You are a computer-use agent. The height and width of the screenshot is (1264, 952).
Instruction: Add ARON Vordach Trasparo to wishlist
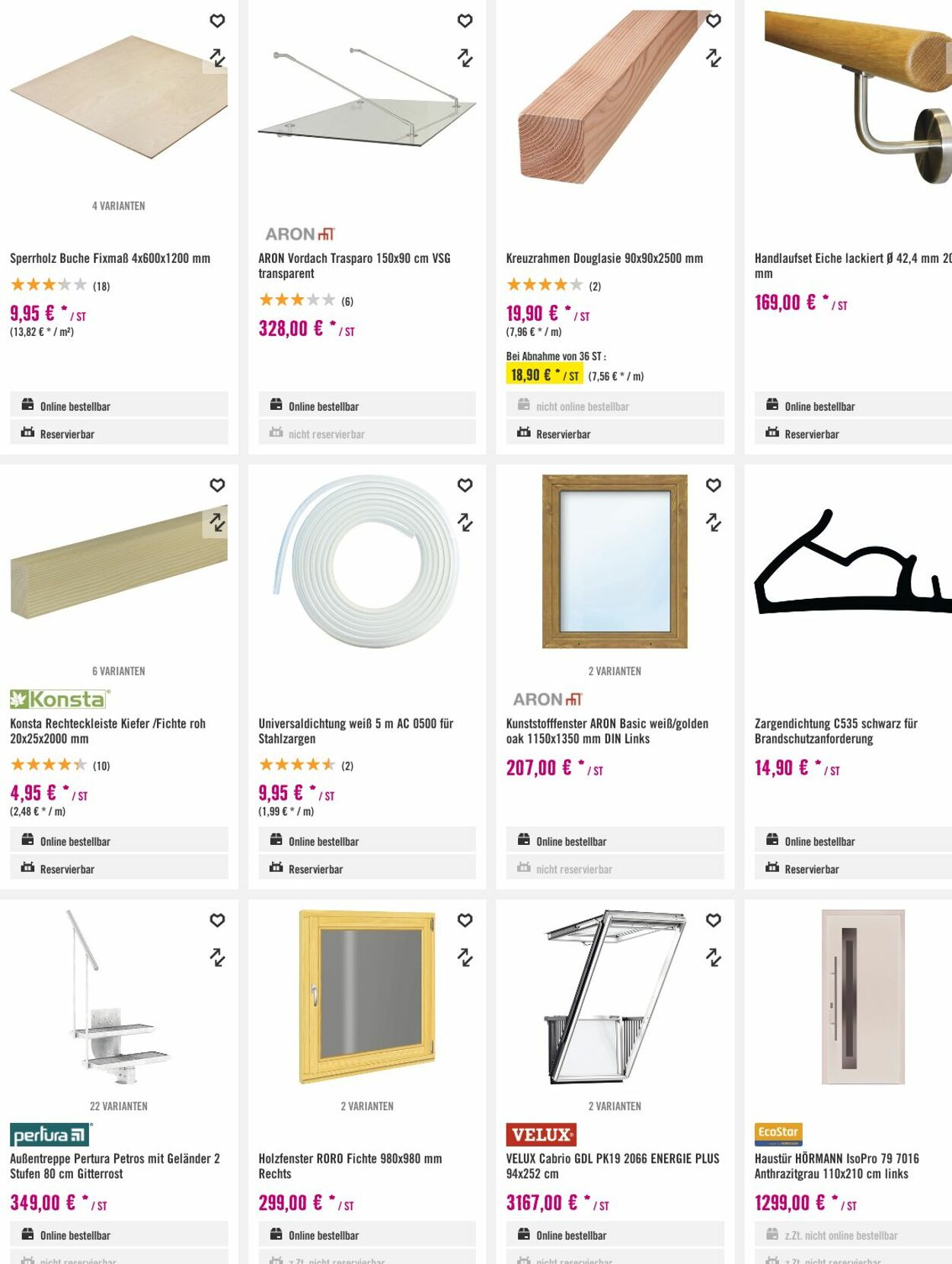465,21
